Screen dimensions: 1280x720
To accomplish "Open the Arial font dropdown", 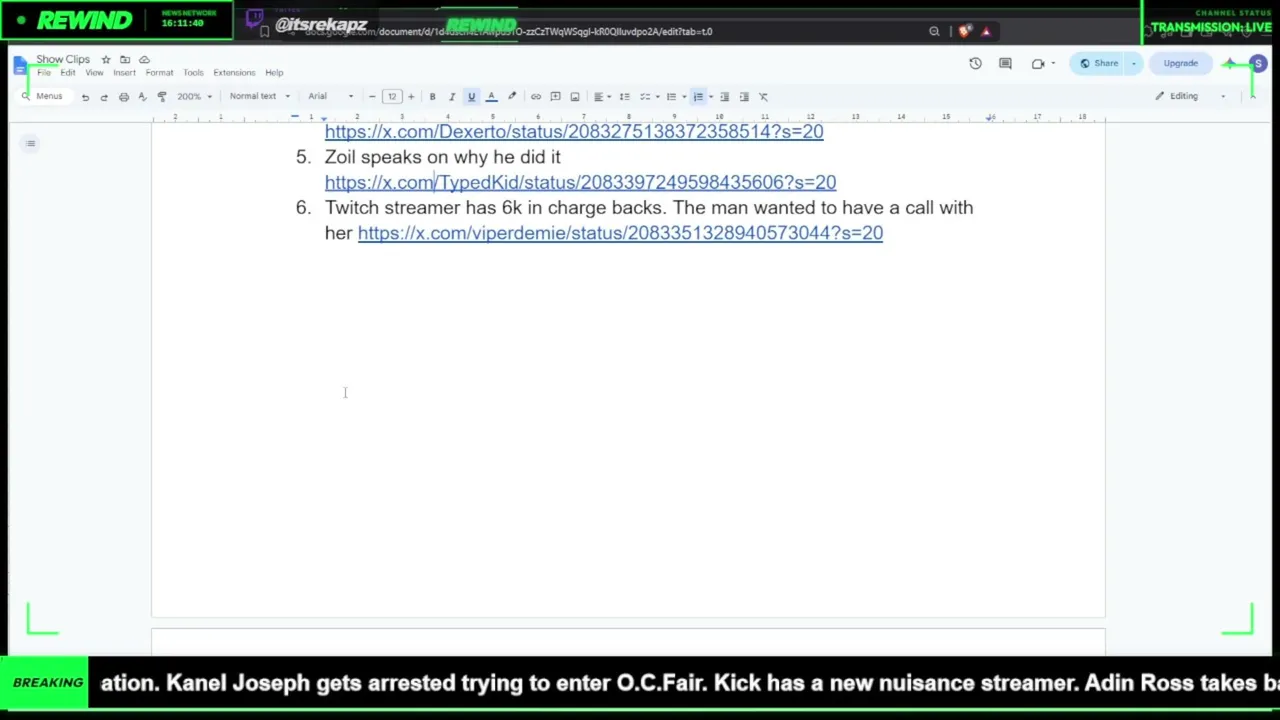I will (x=330, y=97).
